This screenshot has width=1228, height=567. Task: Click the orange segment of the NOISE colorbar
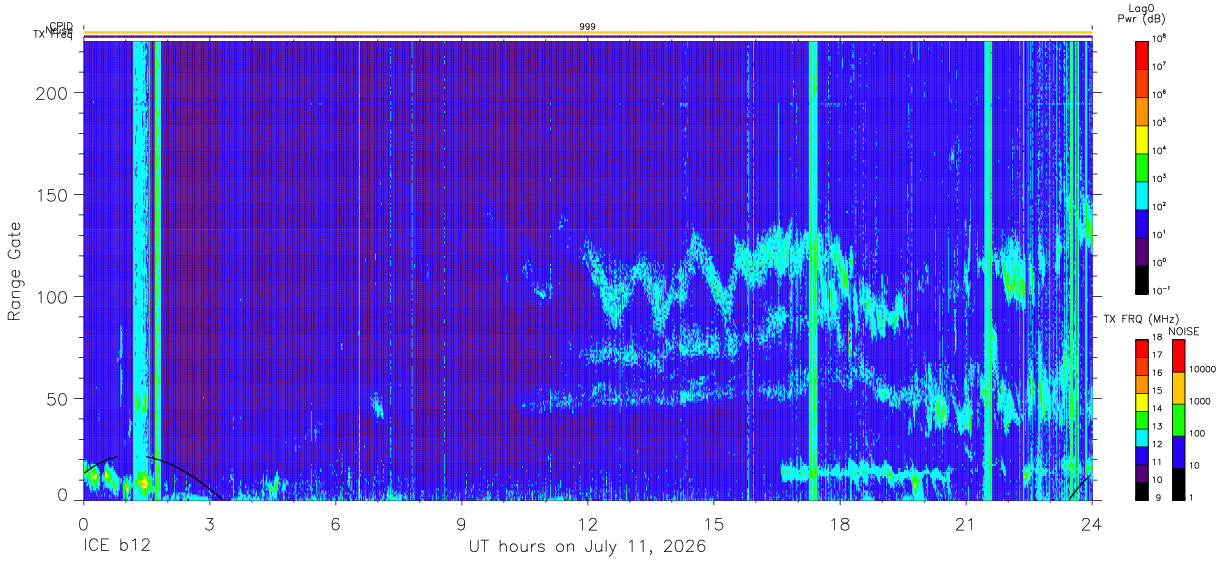(1177, 388)
